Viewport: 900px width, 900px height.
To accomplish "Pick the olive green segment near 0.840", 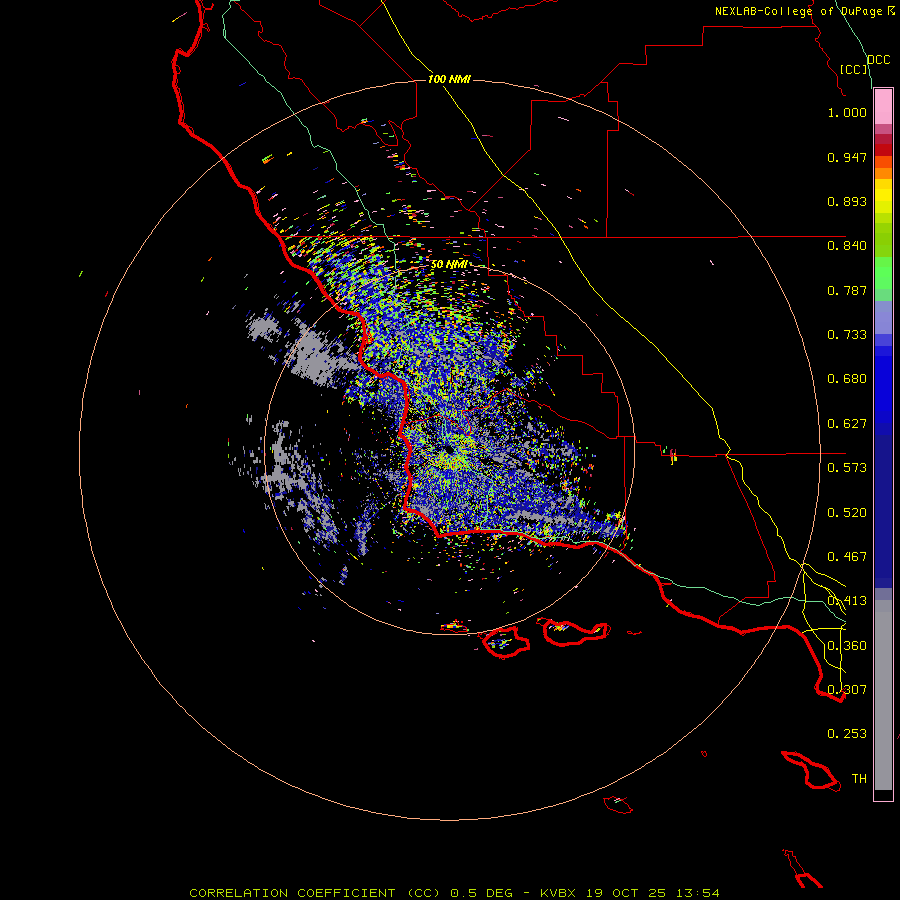I will tap(883, 240).
